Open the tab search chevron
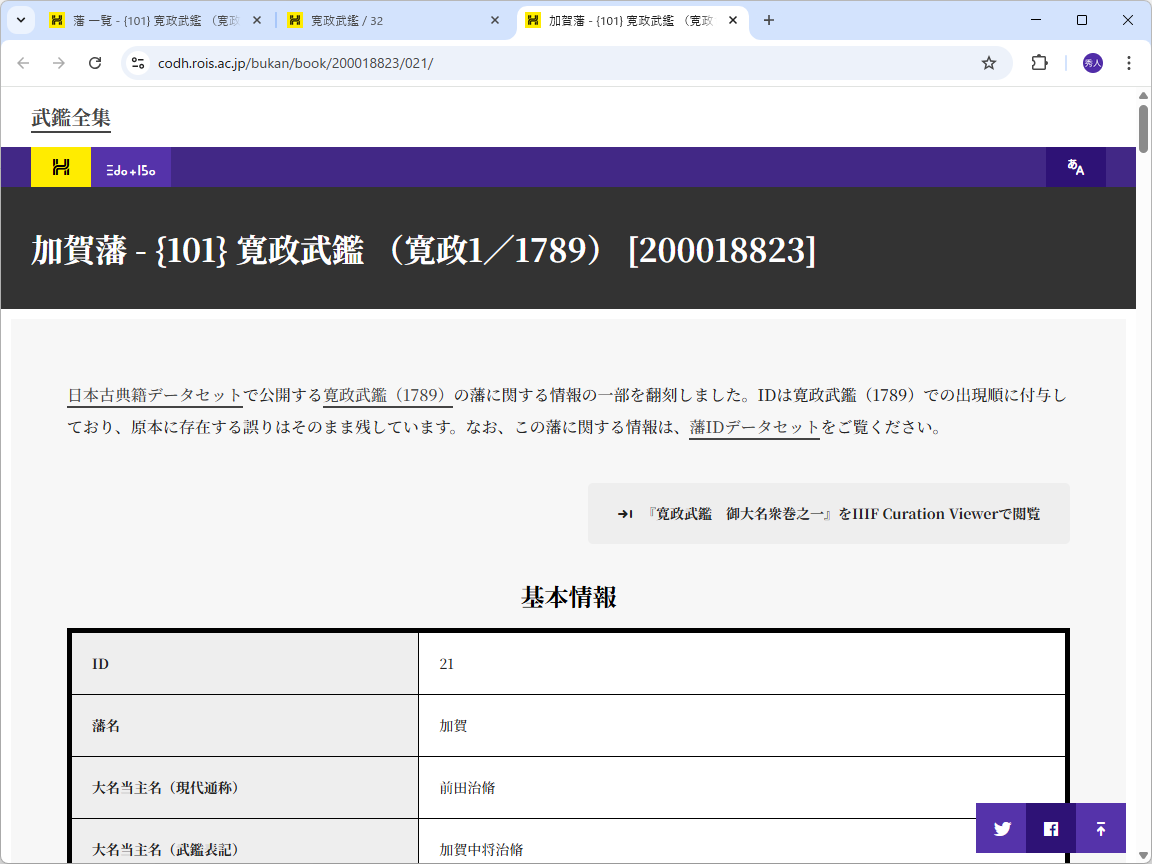 [x=20, y=19]
